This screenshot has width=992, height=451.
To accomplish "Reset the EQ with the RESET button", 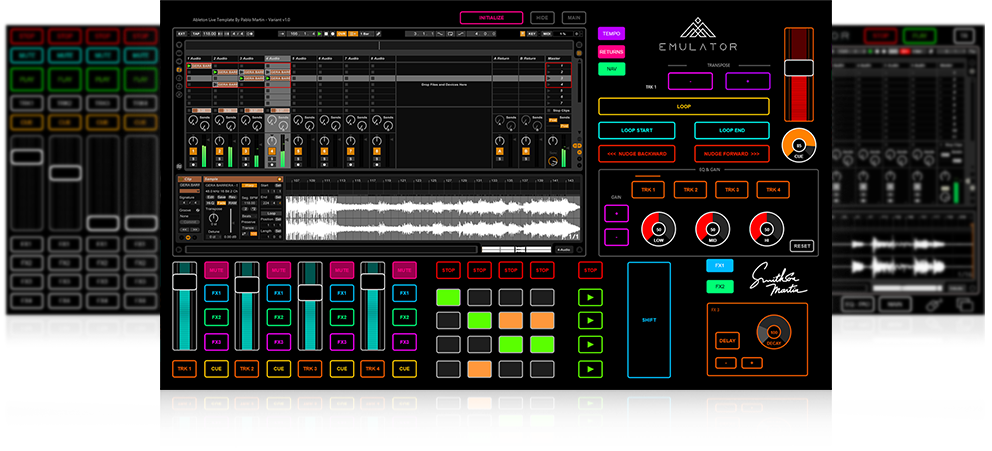I will click(x=802, y=246).
